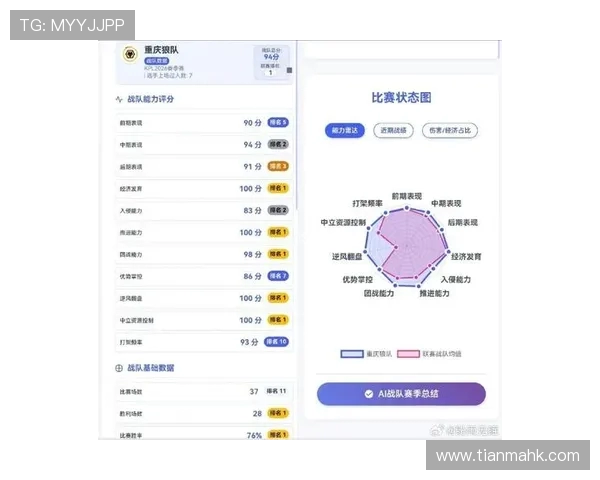The height and width of the screenshot is (480, 600).
Task: Click the 胜利场数 28 row
Action: tap(204, 413)
